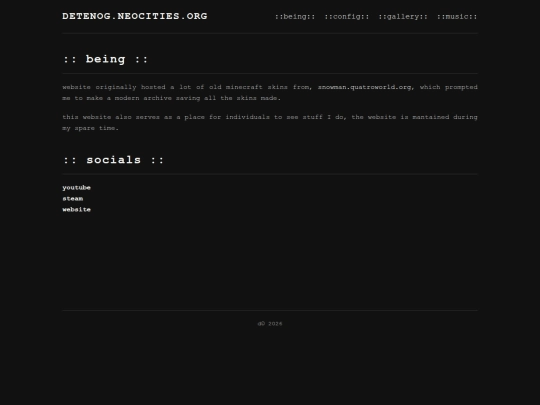Follow the snowman.quatroworld.org link
The width and height of the screenshot is (540, 405).
(x=364, y=87)
